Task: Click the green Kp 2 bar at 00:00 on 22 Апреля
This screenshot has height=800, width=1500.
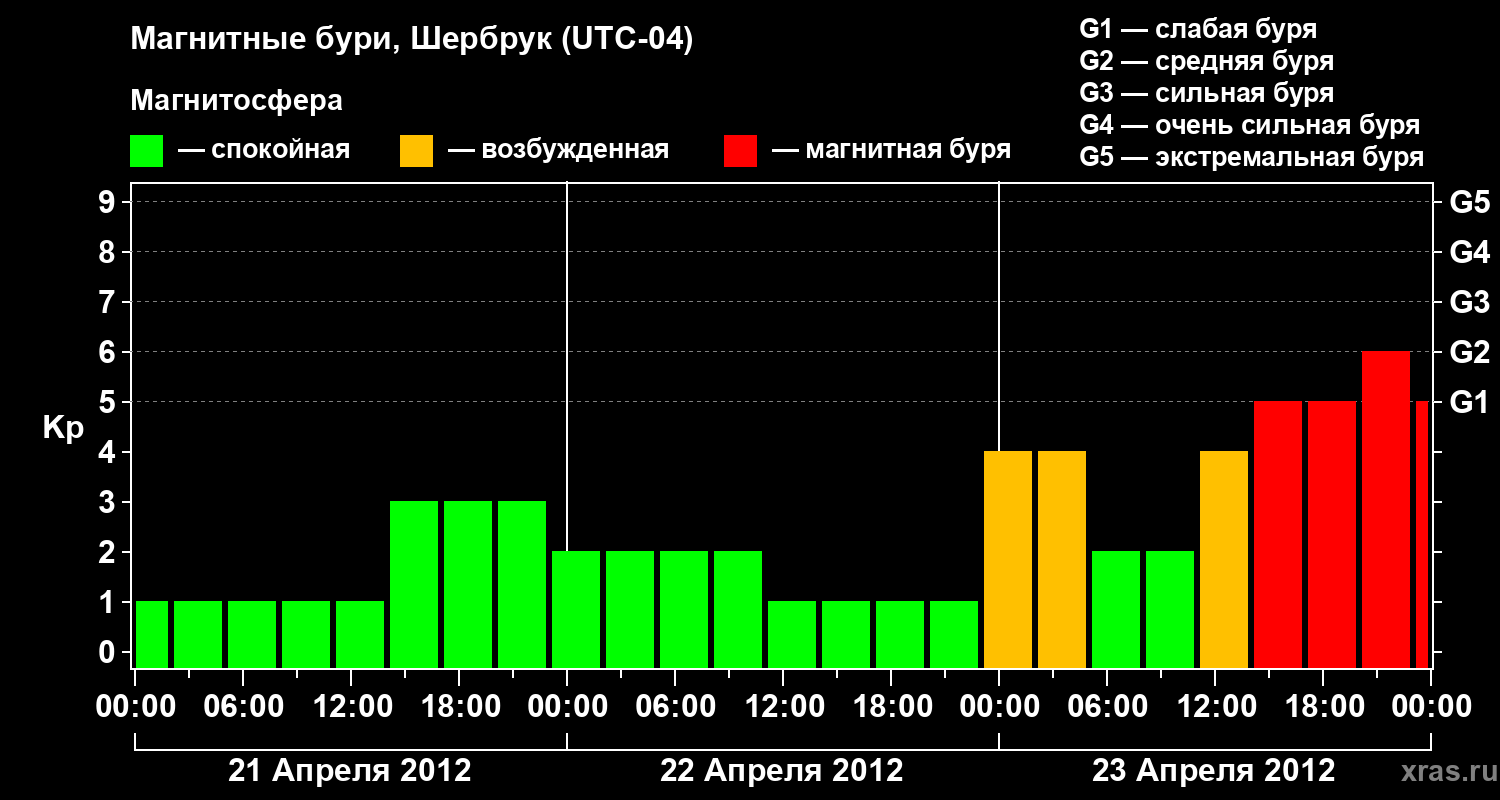Action: [576, 610]
